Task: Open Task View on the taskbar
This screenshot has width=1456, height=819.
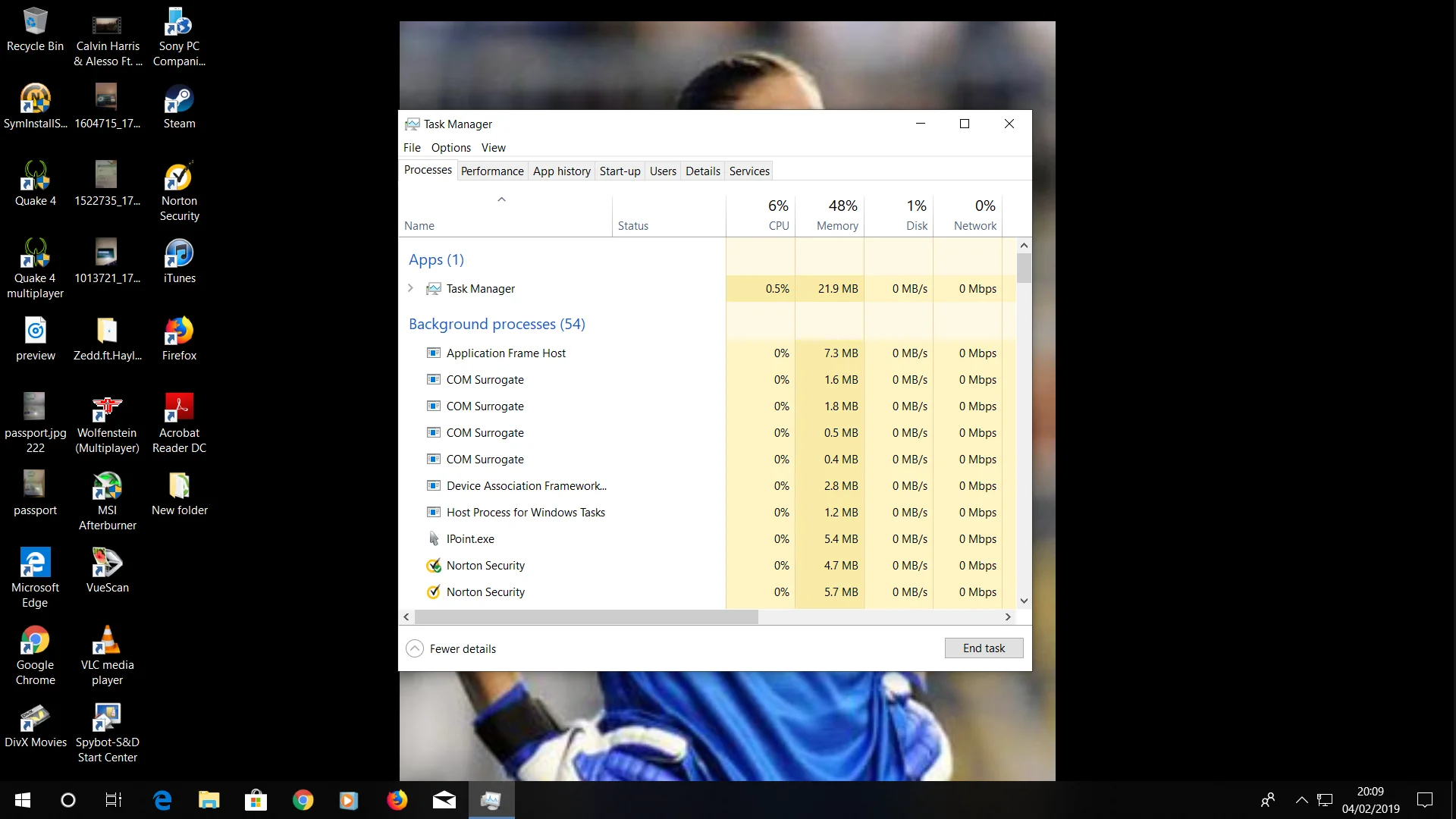Action: (x=114, y=800)
